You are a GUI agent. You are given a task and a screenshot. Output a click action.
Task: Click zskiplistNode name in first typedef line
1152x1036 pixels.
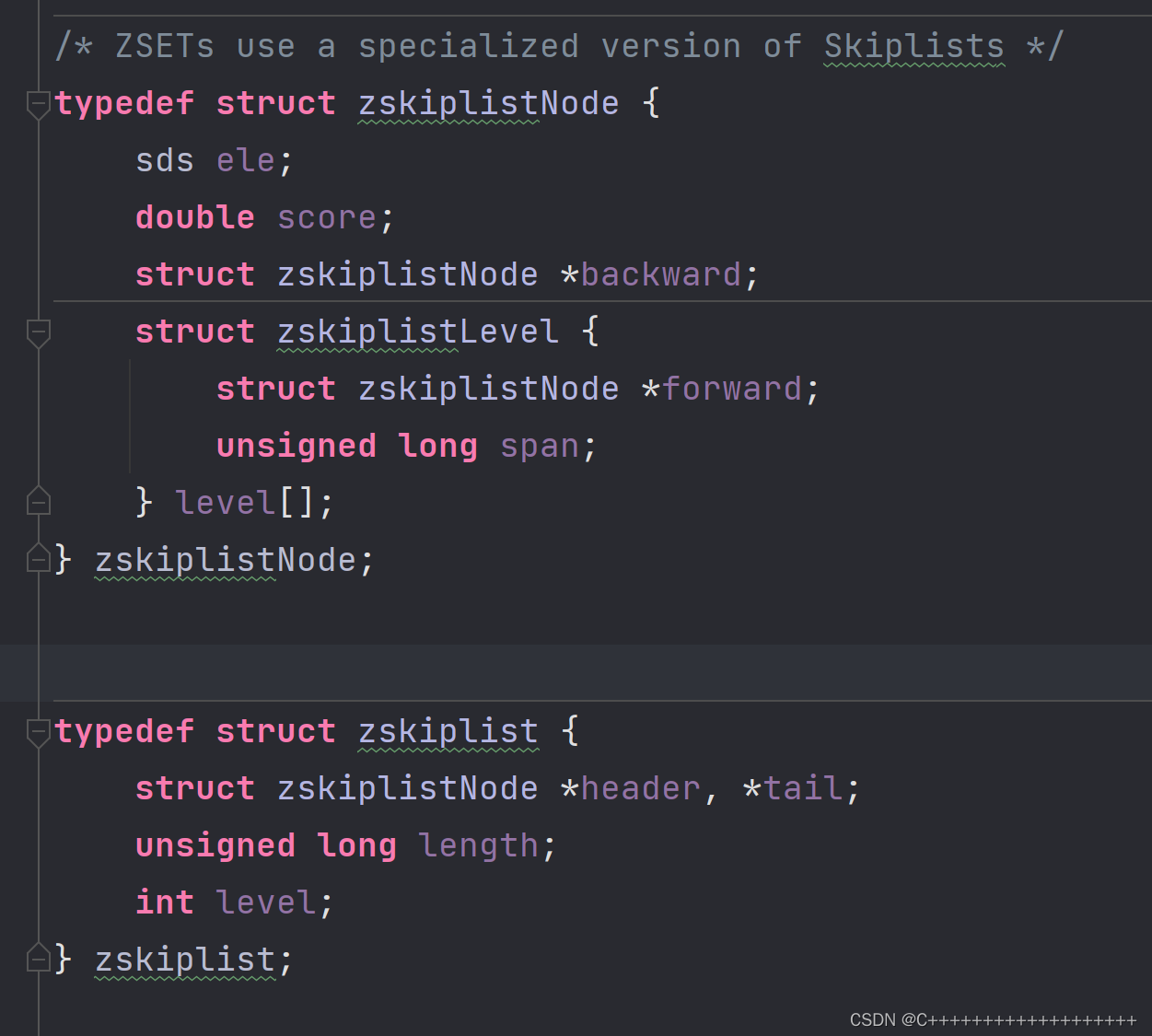tap(489, 103)
